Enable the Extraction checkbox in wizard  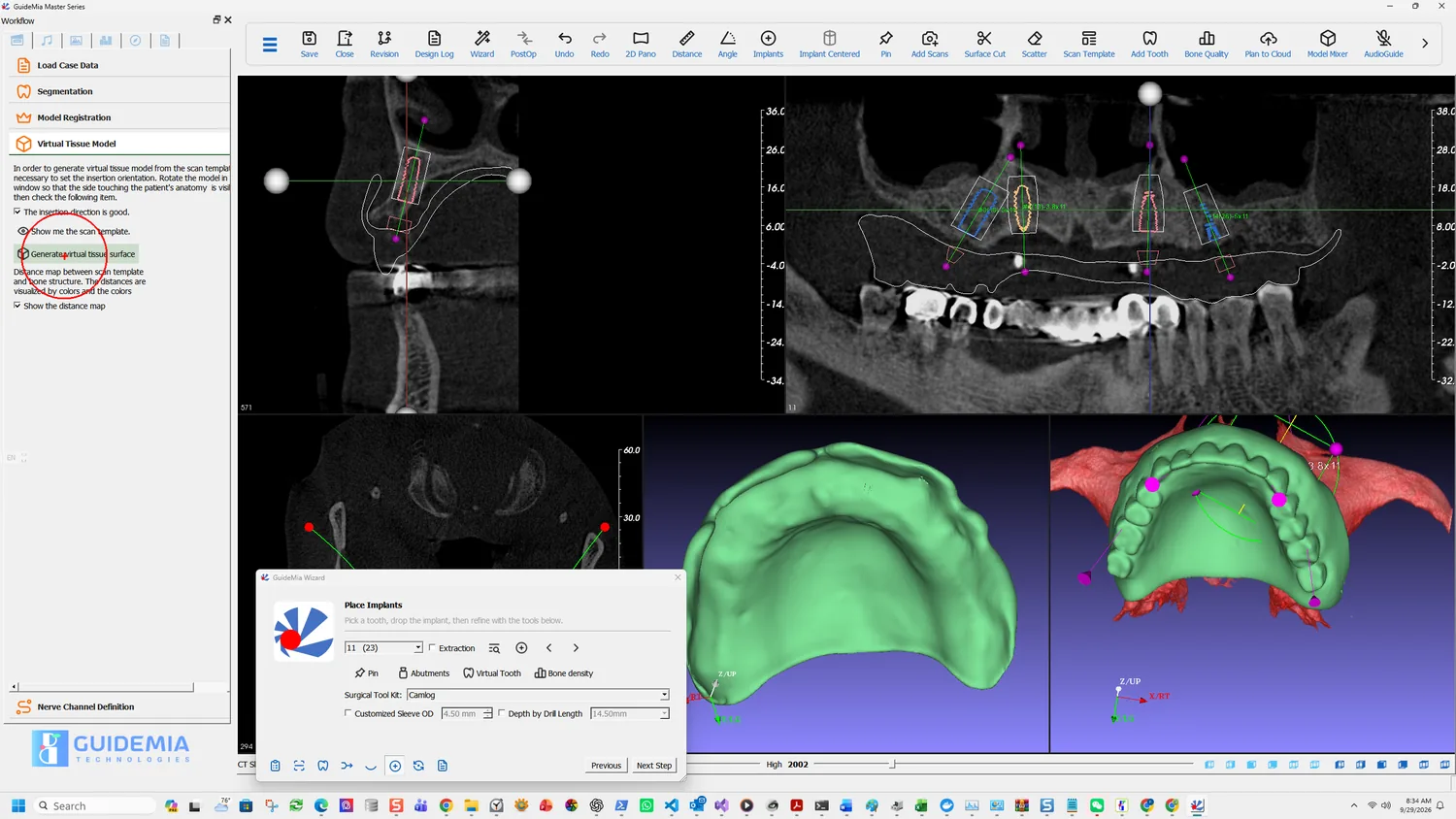[432, 648]
